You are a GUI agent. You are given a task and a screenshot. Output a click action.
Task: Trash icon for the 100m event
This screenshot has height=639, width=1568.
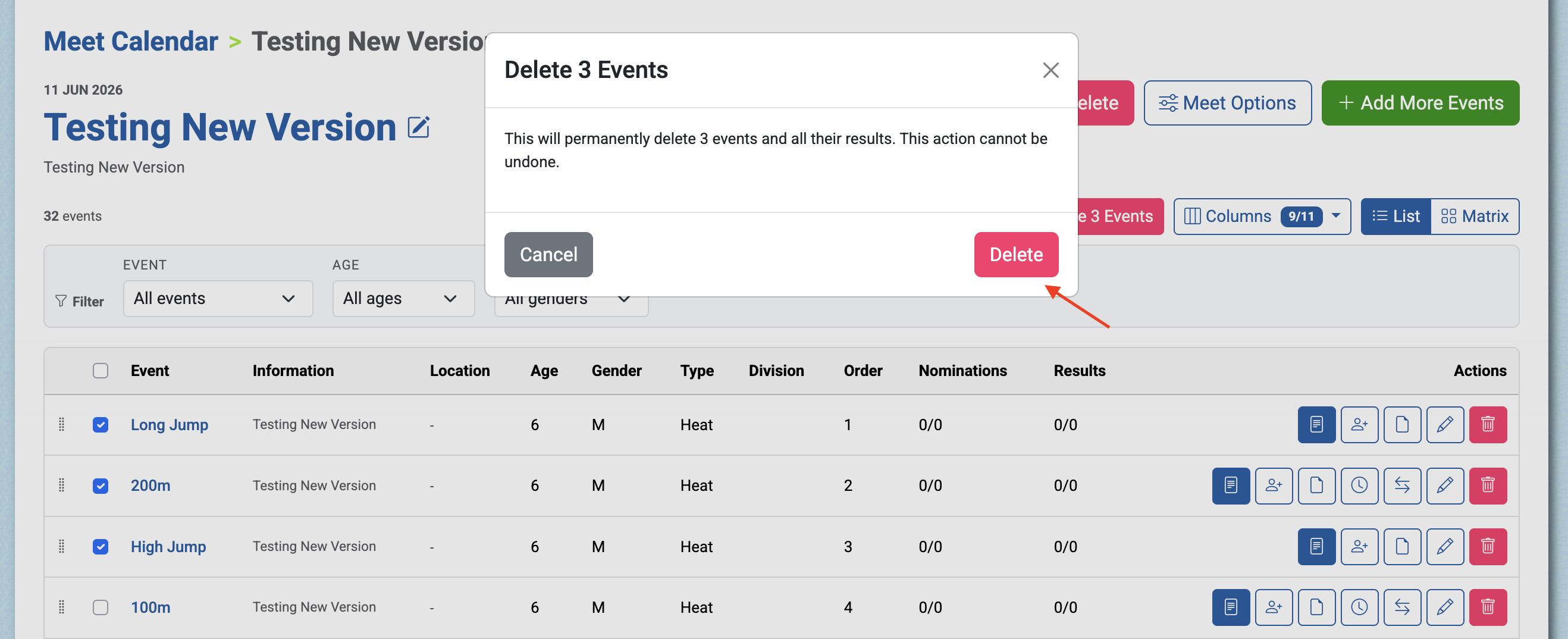(x=1488, y=607)
